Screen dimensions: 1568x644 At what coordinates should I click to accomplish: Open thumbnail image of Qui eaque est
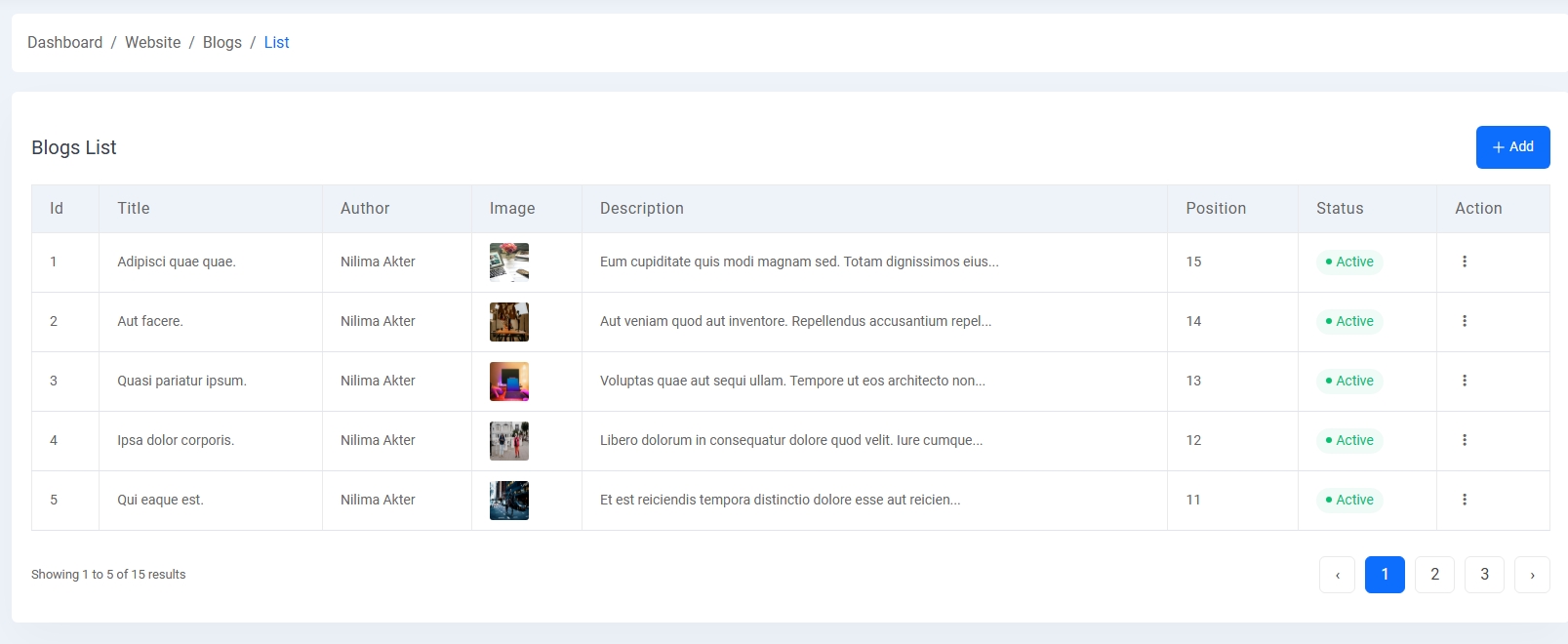(509, 501)
